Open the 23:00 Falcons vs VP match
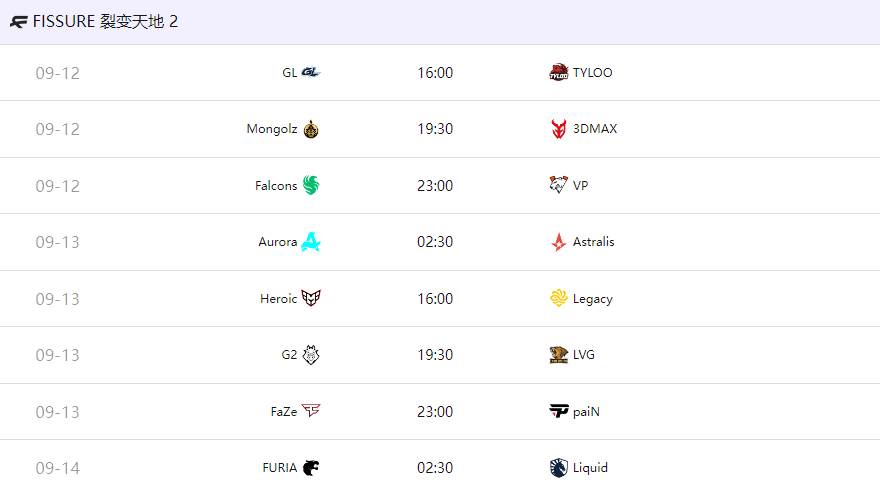The height and width of the screenshot is (493, 880). tap(440, 186)
